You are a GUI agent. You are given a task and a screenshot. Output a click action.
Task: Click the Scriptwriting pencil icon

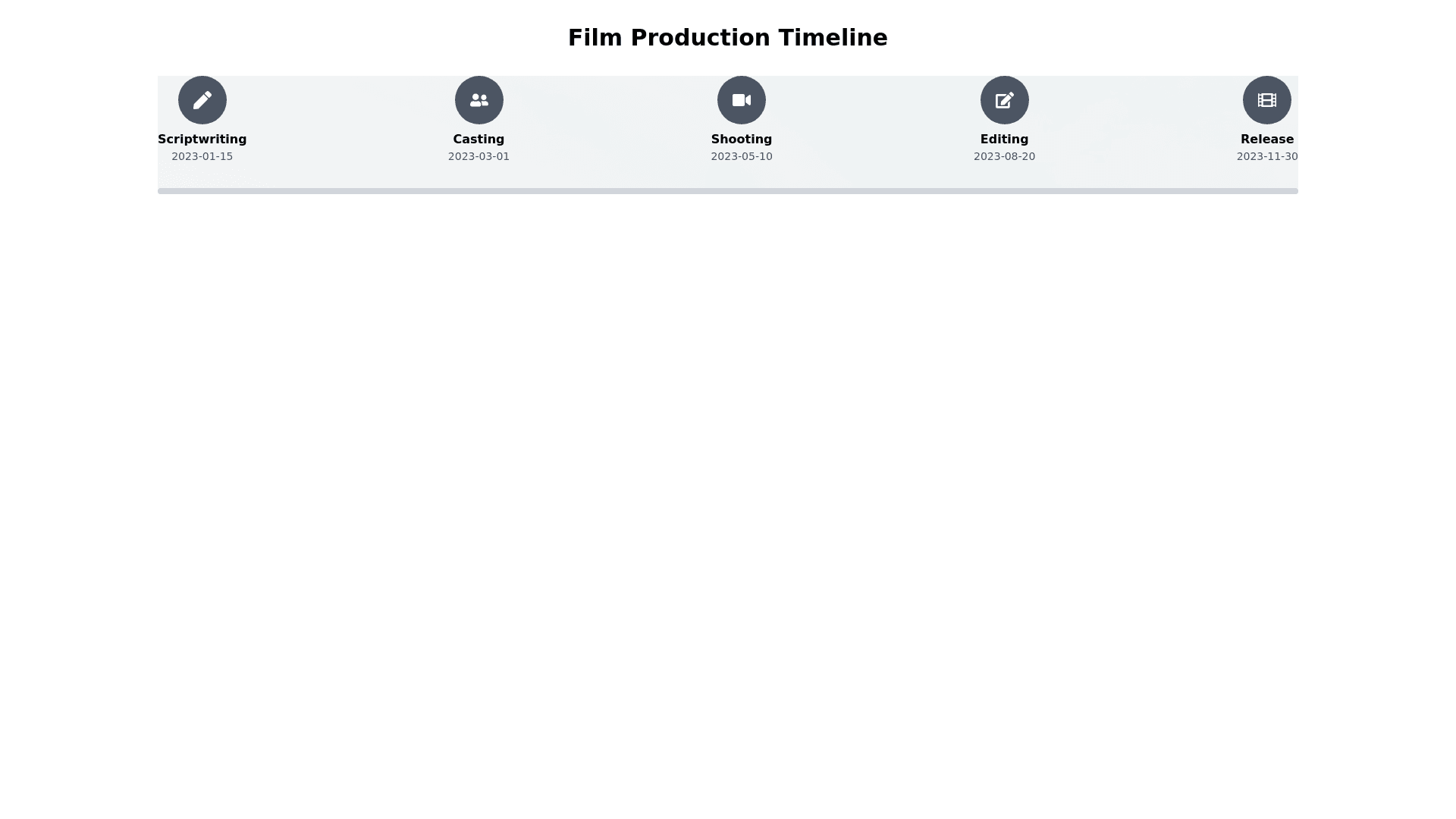tap(202, 100)
